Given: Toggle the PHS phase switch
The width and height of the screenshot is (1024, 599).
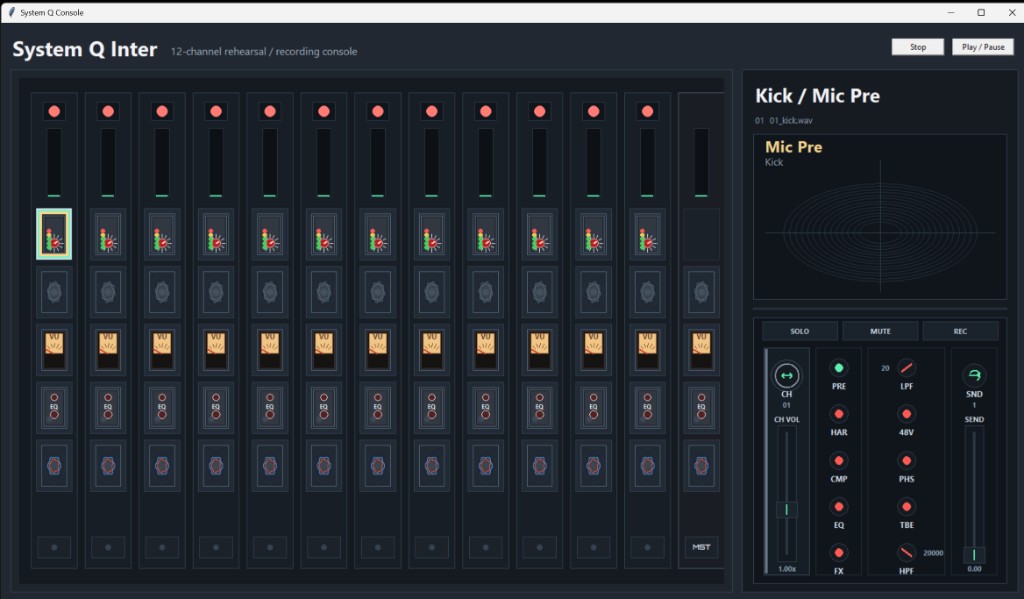Looking at the screenshot, I should click(x=906, y=461).
